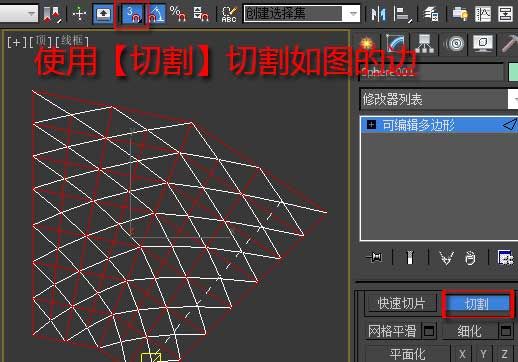518x362 pixels.
Task: Open the 创建选择集 dropdown arrow
Action: pos(353,14)
